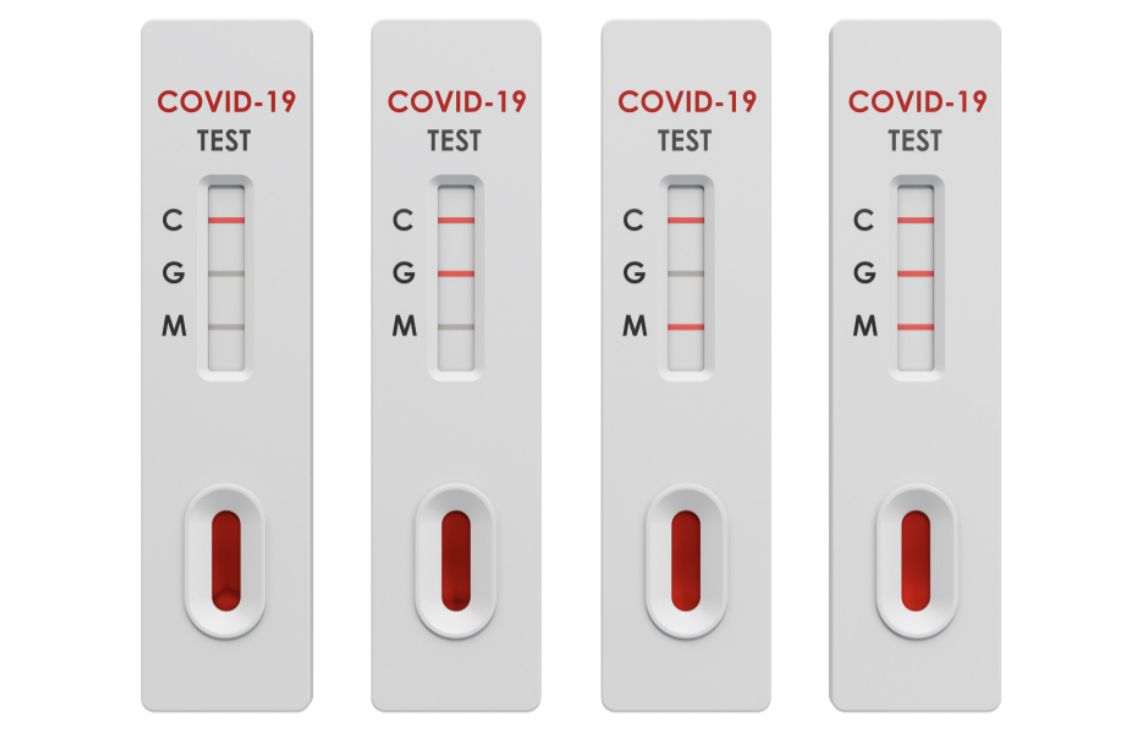Click the red sample well on the rightmost test
The width and height of the screenshot is (1148, 740).
[916, 560]
